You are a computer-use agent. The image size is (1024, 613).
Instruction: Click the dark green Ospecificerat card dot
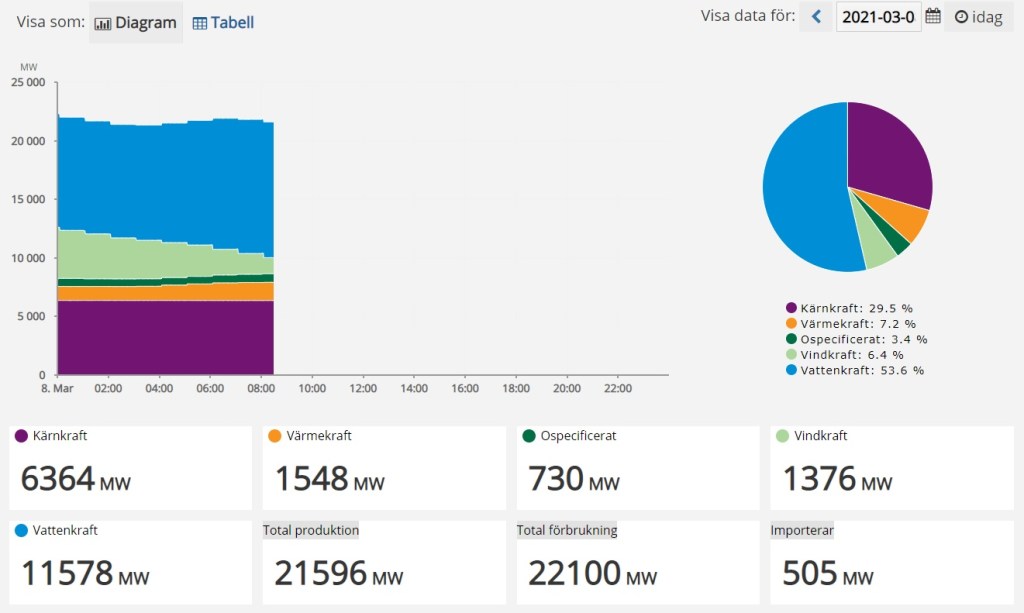[528, 436]
